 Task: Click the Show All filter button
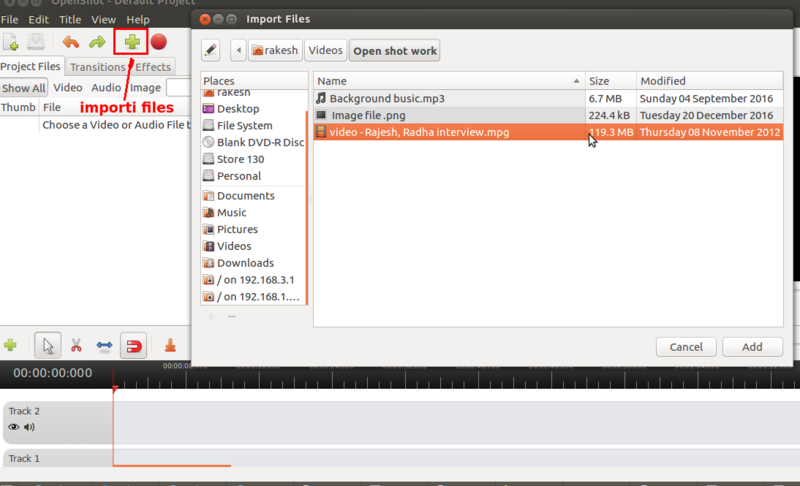point(23,88)
